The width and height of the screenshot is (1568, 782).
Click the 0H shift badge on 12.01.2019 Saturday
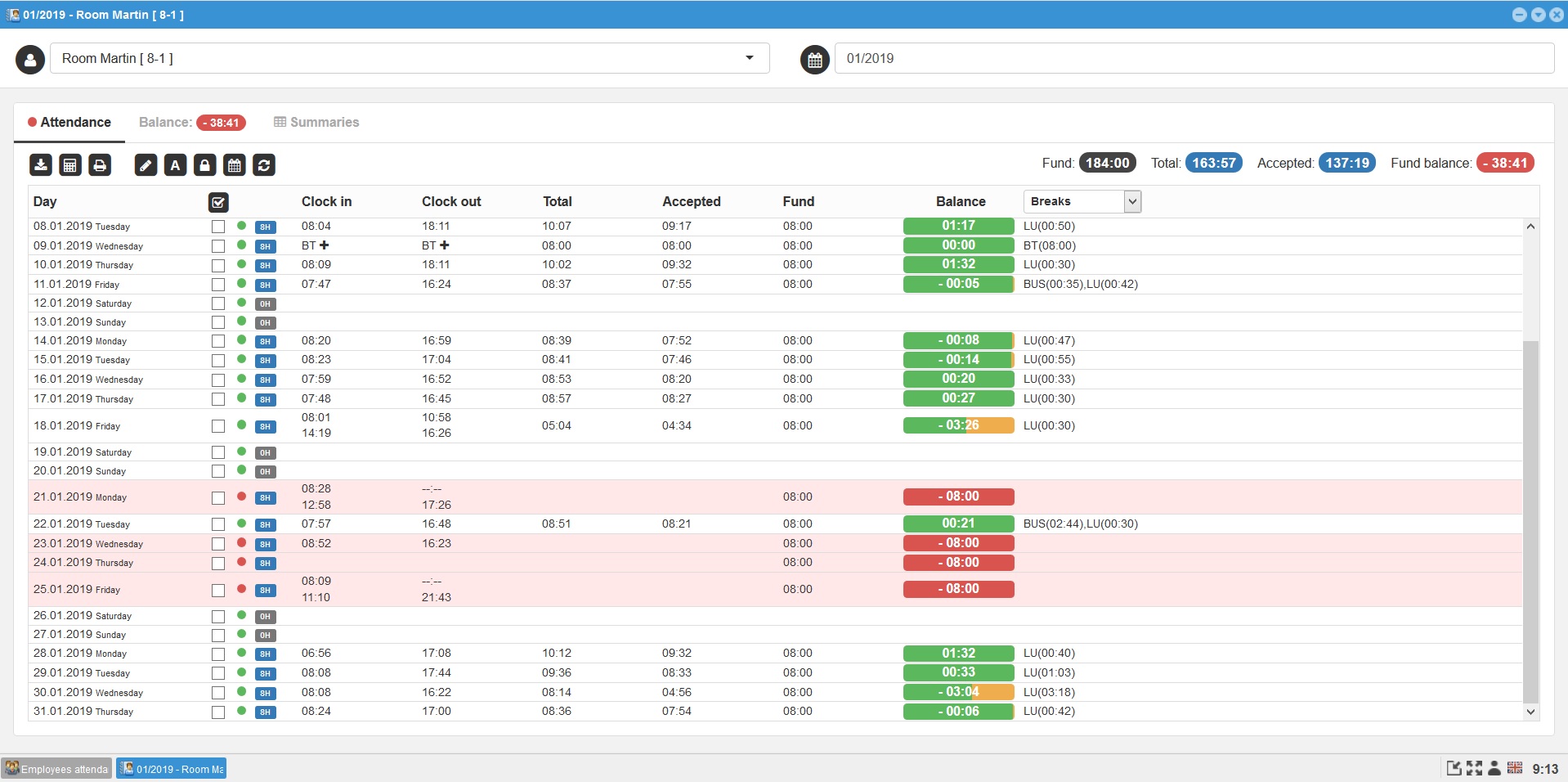click(266, 303)
